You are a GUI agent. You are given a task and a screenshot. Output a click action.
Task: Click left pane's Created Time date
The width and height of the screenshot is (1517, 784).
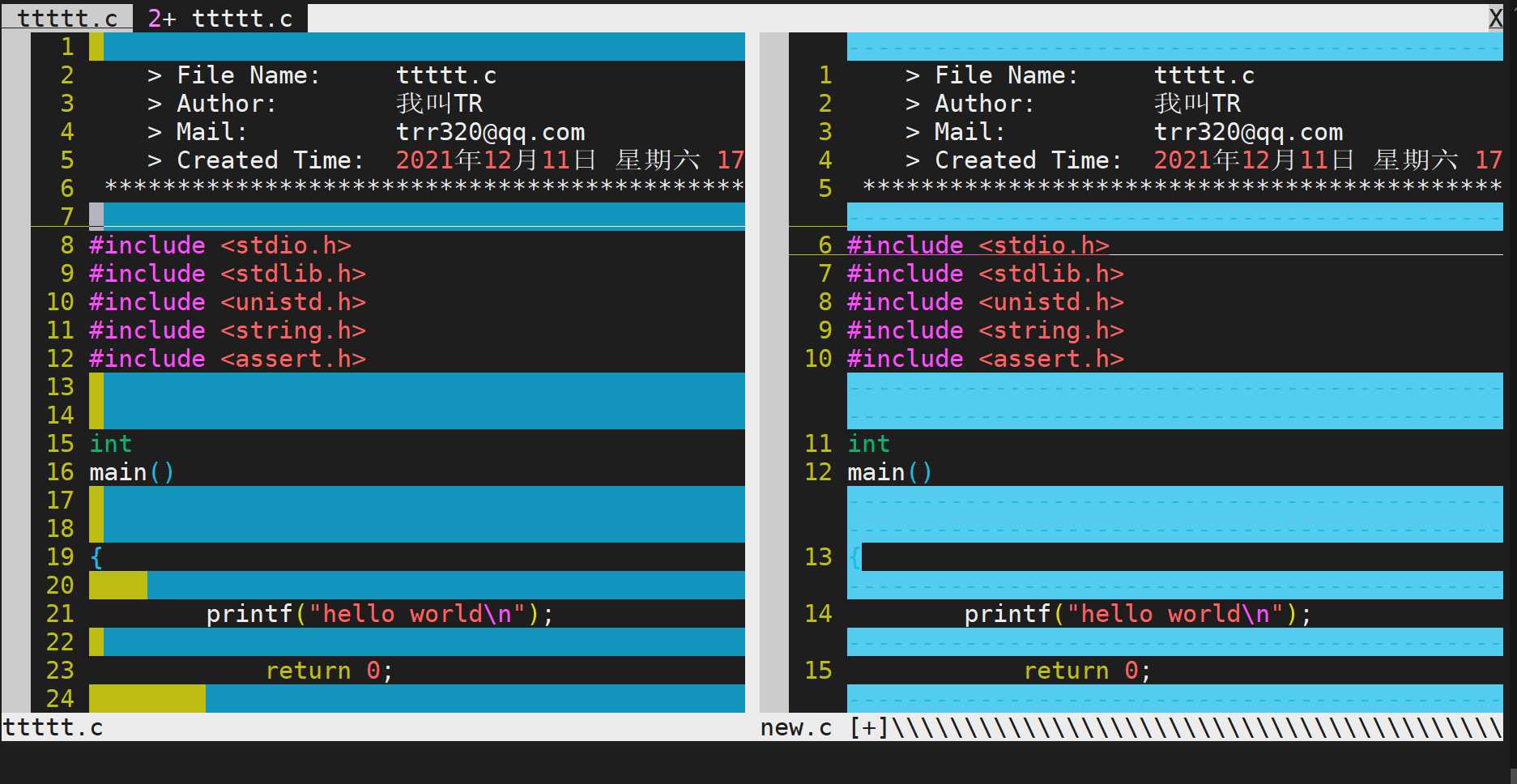[x=569, y=160]
